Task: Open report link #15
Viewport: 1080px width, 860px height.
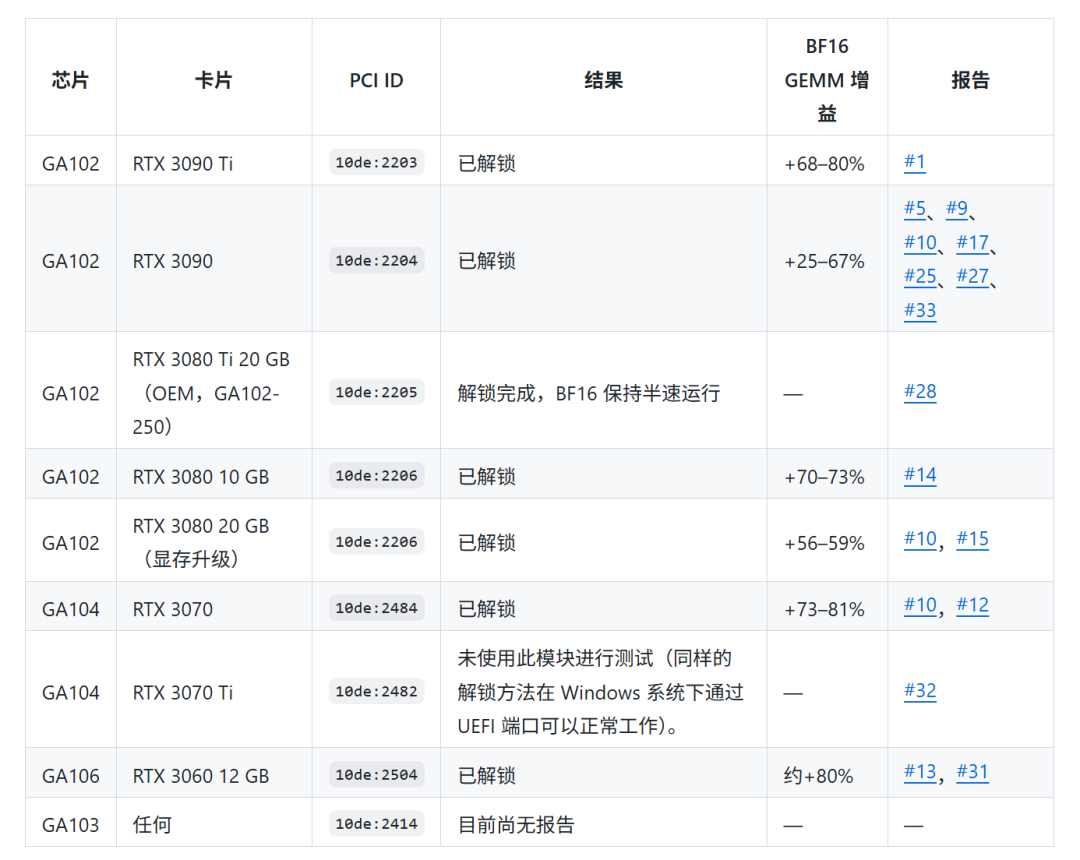Action: coord(973,539)
